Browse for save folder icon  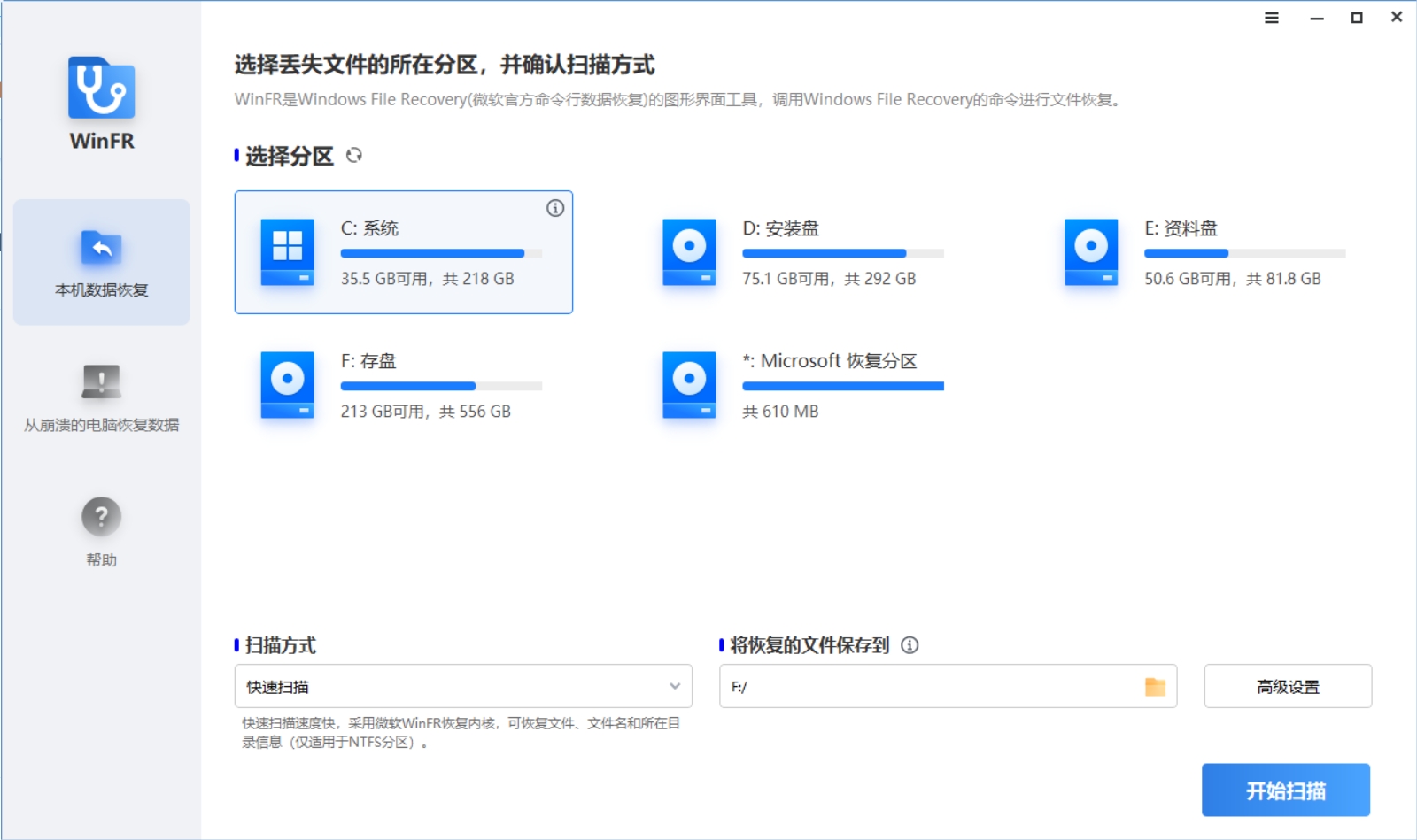point(1155,687)
